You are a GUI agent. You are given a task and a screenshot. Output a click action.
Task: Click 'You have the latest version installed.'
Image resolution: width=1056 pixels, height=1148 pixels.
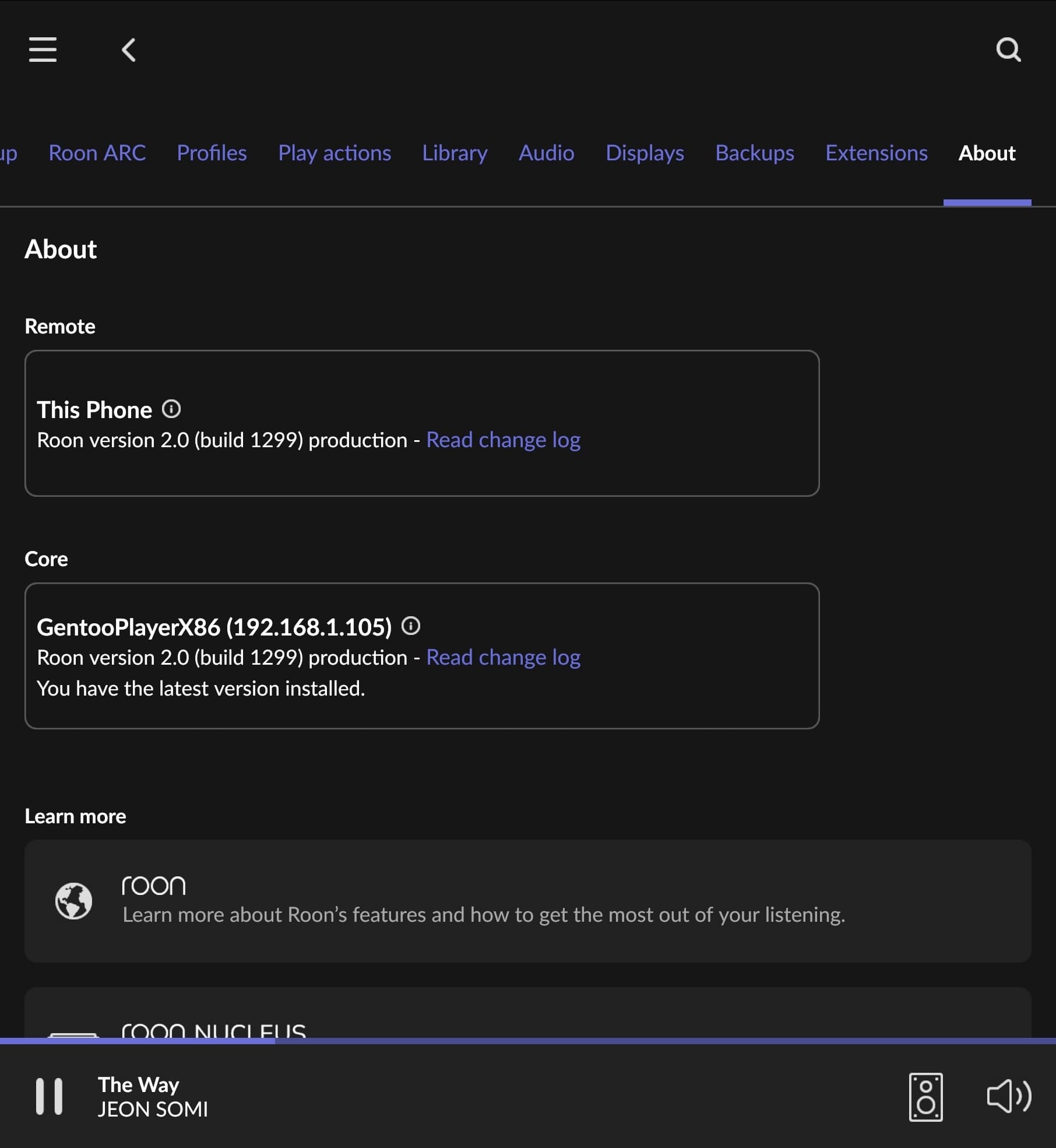(x=201, y=689)
